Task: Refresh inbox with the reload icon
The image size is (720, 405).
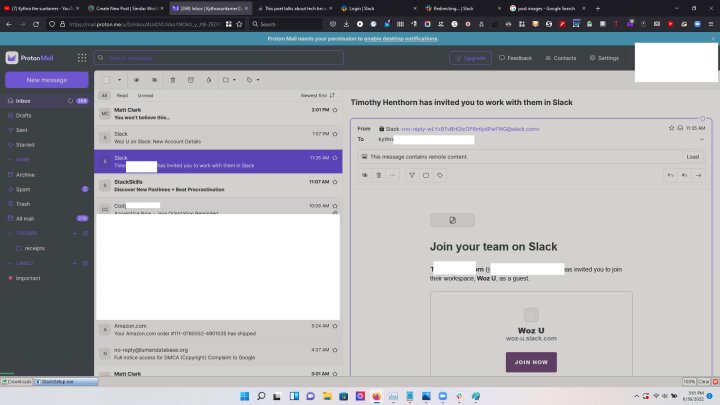Action: click(70, 101)
